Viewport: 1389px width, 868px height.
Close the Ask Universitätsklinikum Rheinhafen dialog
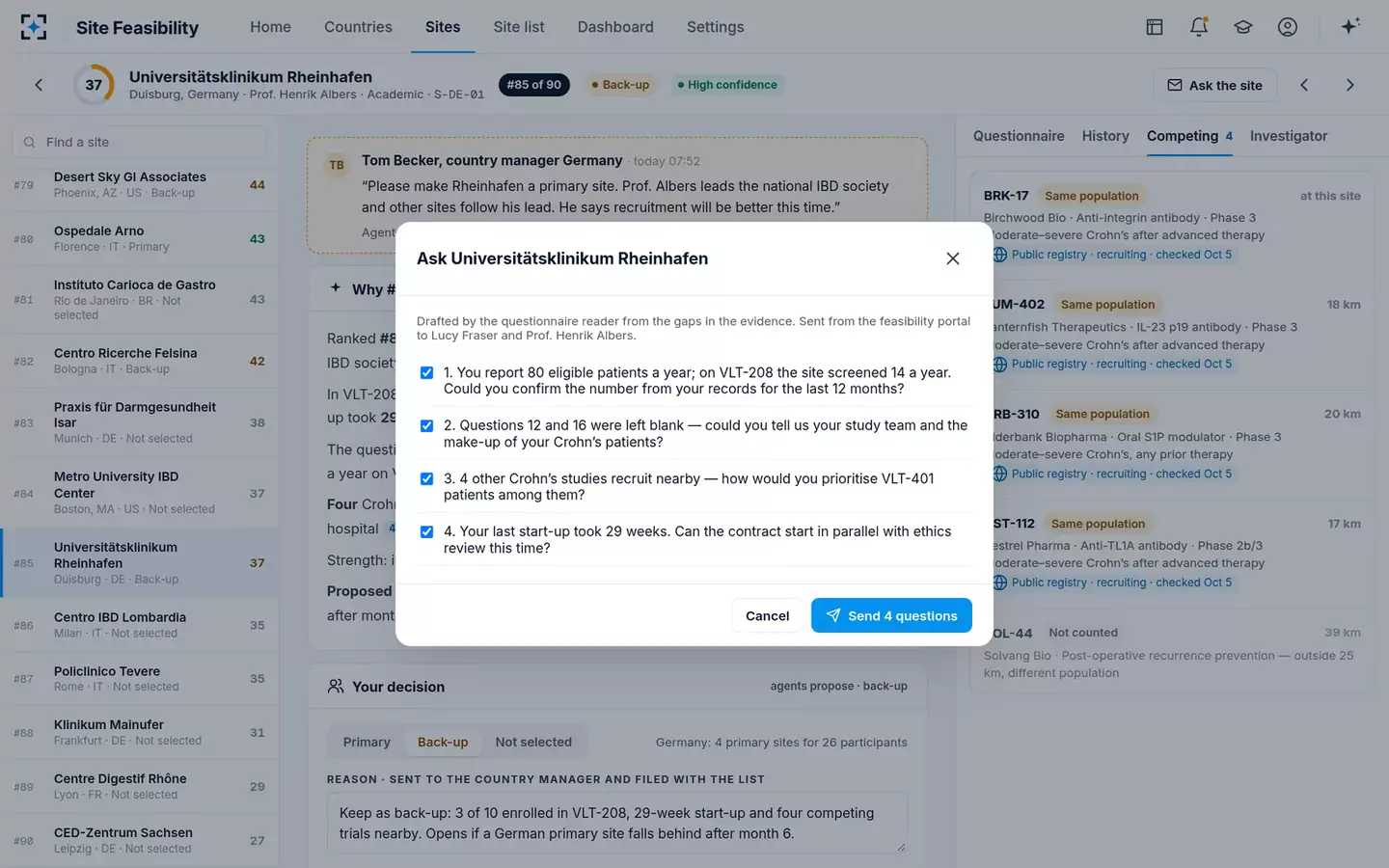tap(953, 258)
